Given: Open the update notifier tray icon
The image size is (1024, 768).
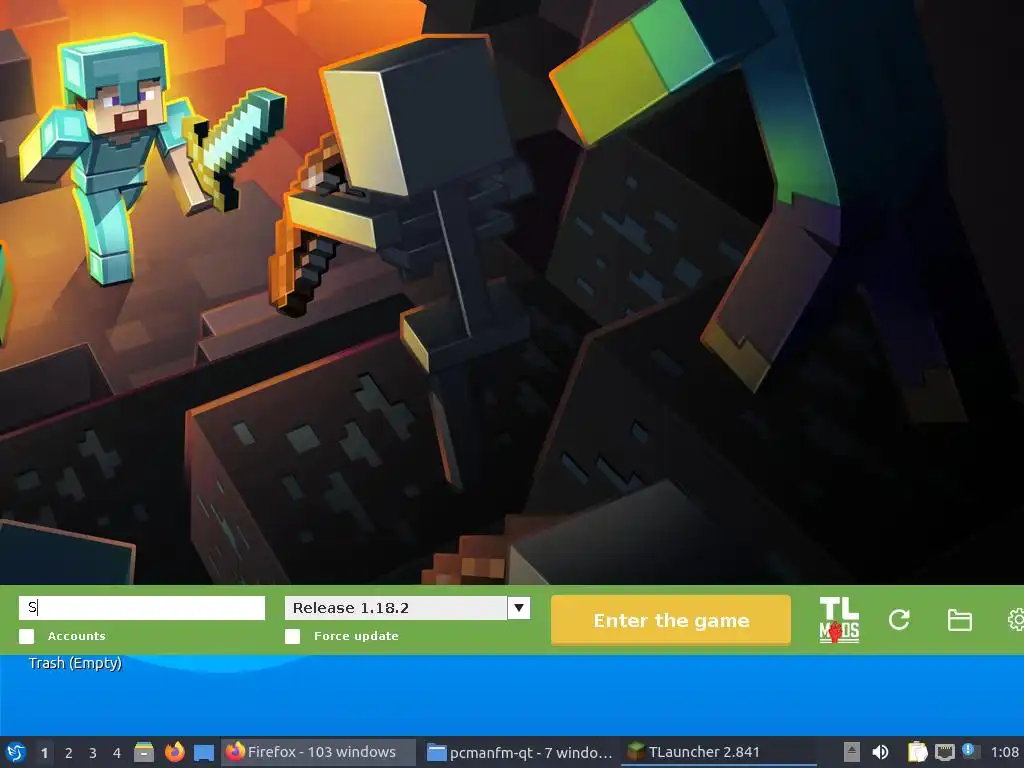Looking at the screenshot, I should (970, 752).
